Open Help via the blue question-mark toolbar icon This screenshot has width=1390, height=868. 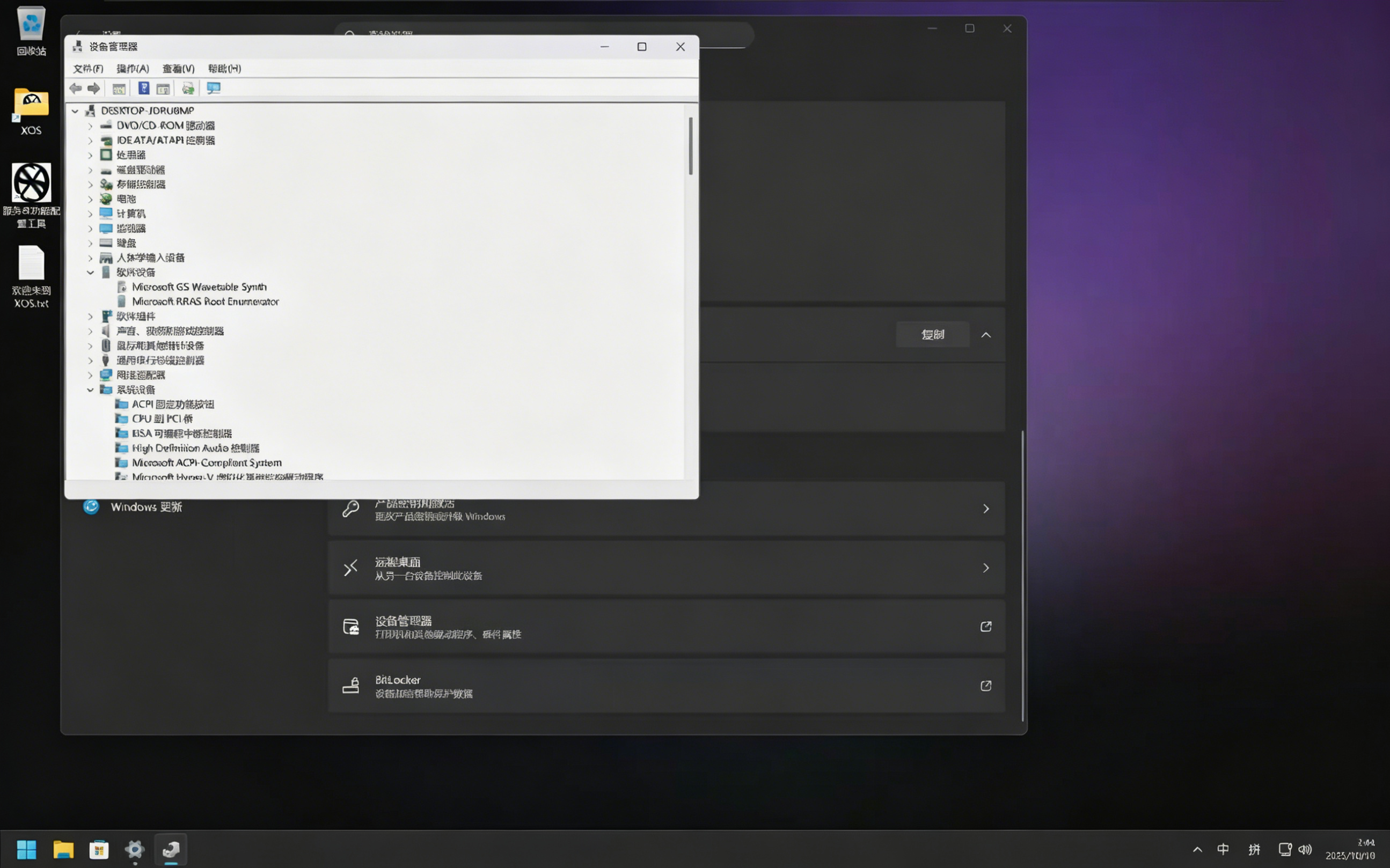tap(143, 89)
